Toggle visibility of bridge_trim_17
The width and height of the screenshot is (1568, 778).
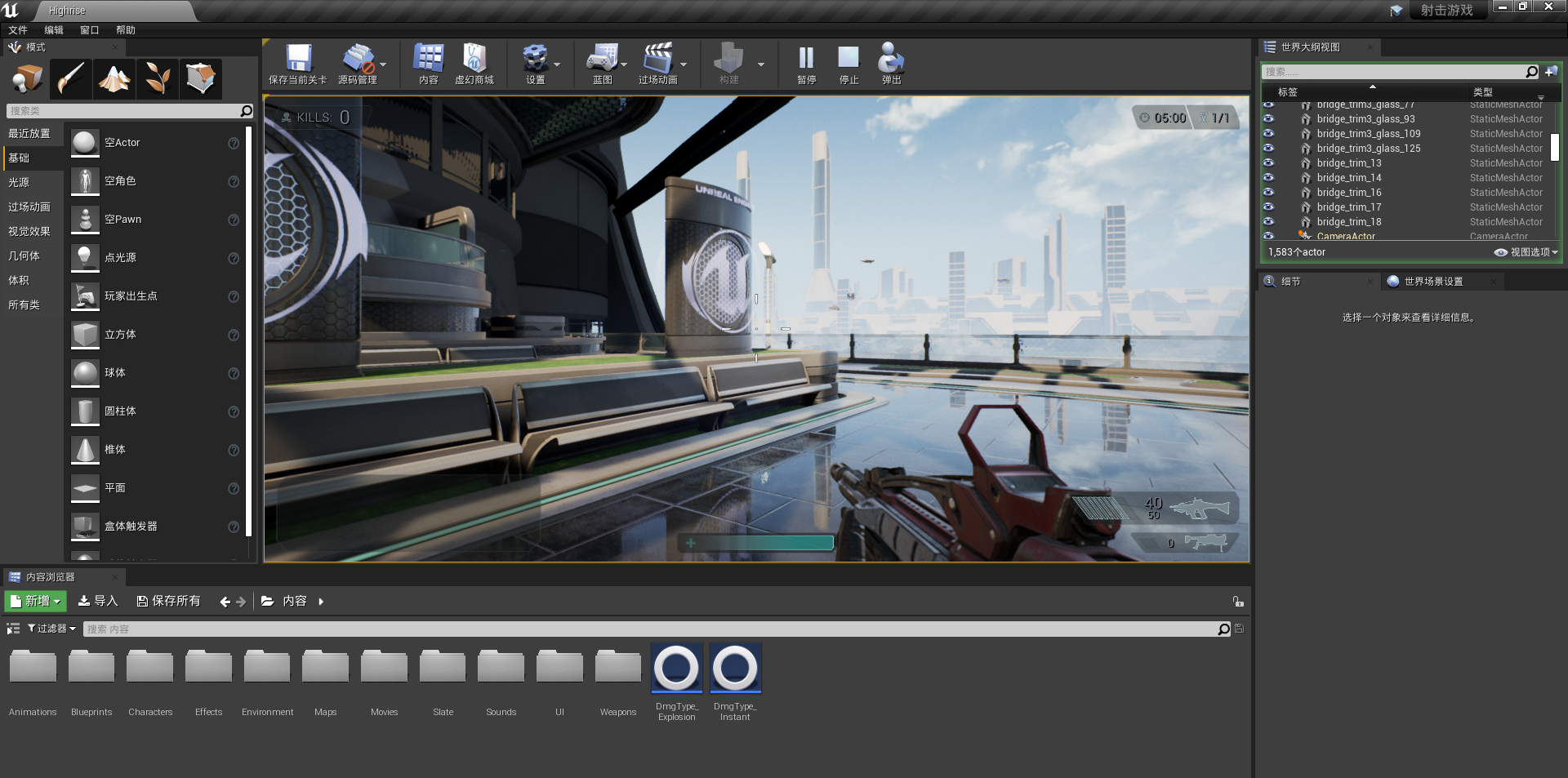tap(1268, 207)
